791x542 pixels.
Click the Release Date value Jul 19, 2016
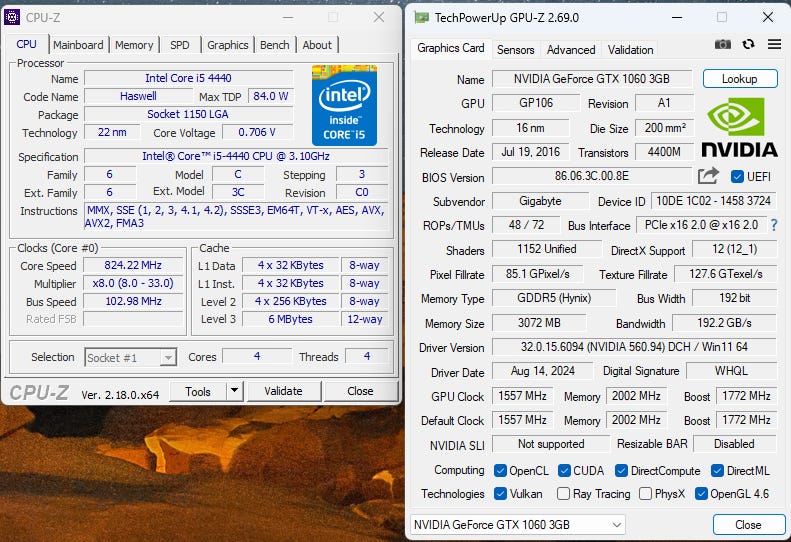tap(531, 152)
